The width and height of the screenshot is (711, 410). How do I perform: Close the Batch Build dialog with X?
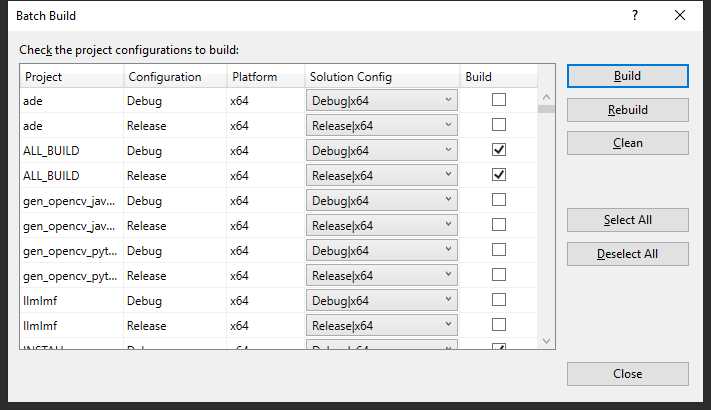click(680, 15)
